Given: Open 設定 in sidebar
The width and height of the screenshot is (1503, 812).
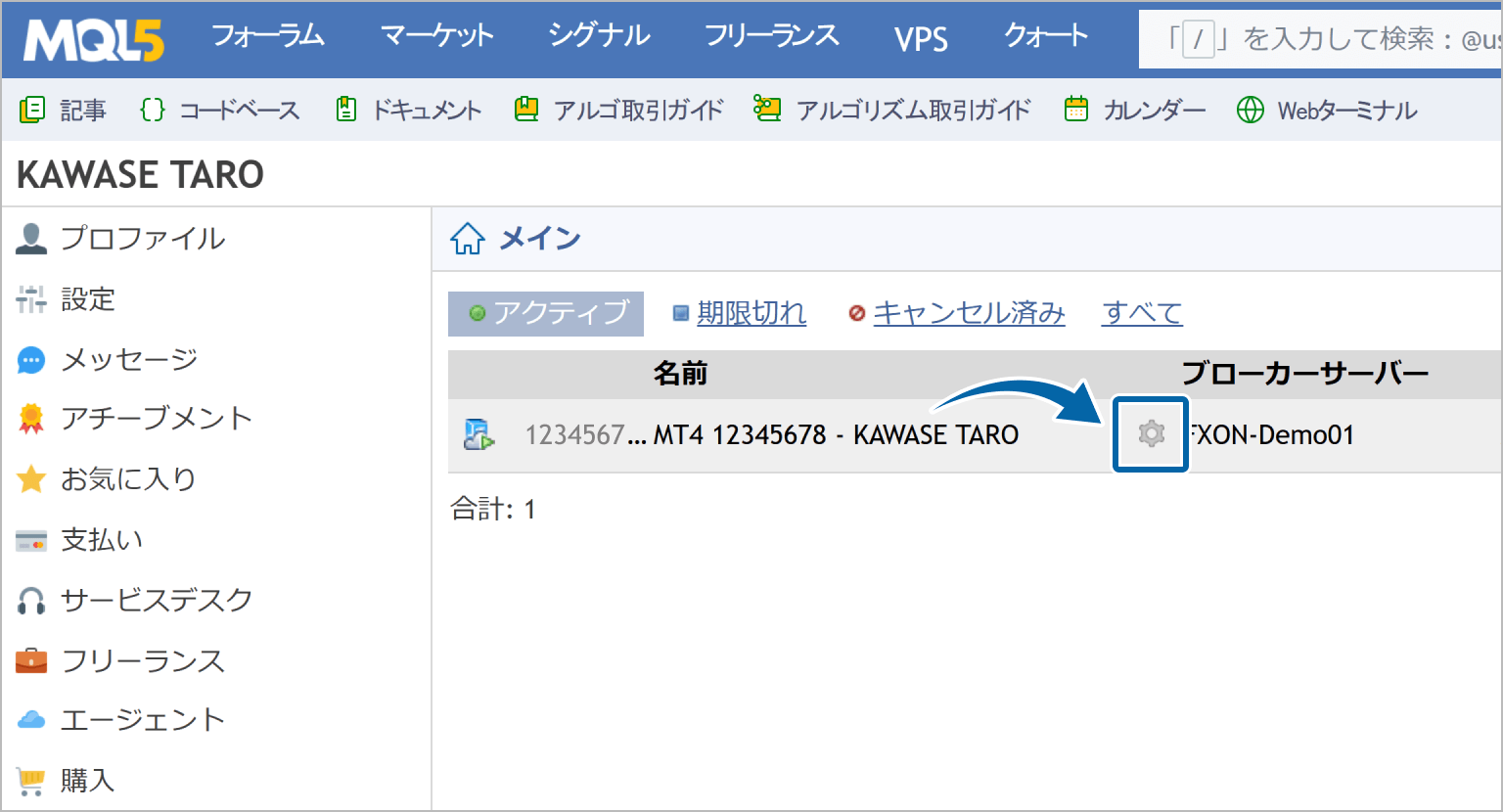Looking at the screenshot, I should [x=88, y=298].
